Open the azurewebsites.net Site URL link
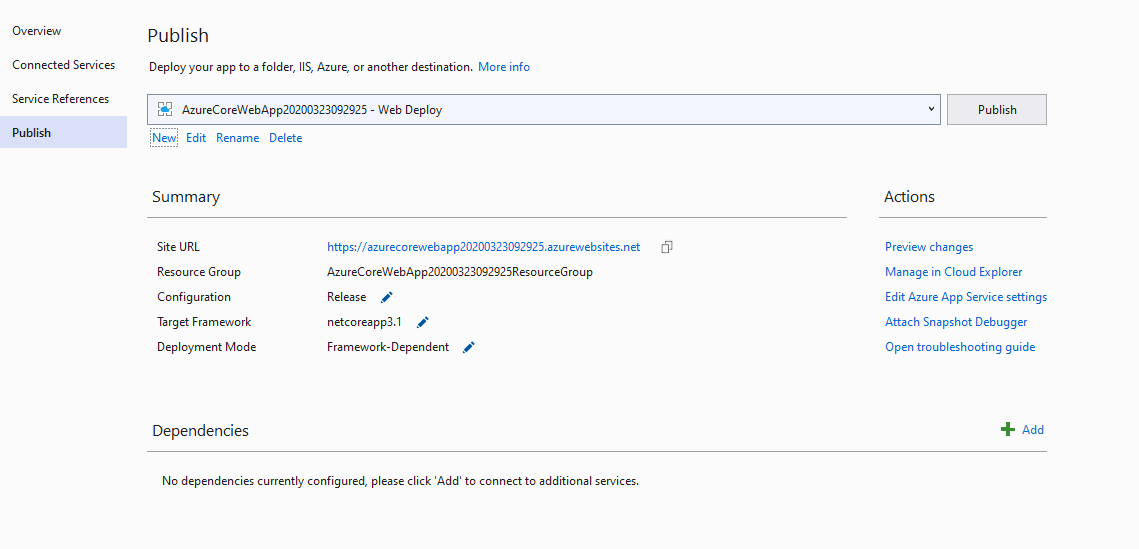The image size is (1139, 549). [x=484, y=247]
